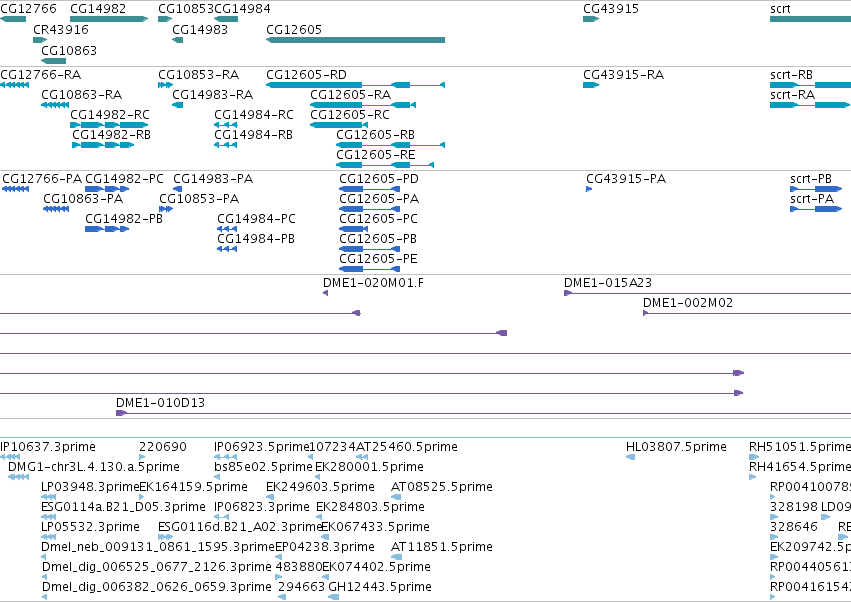Select the CG43915 gene label
This screenshot has width=851, height=602.
coord(611,9)
